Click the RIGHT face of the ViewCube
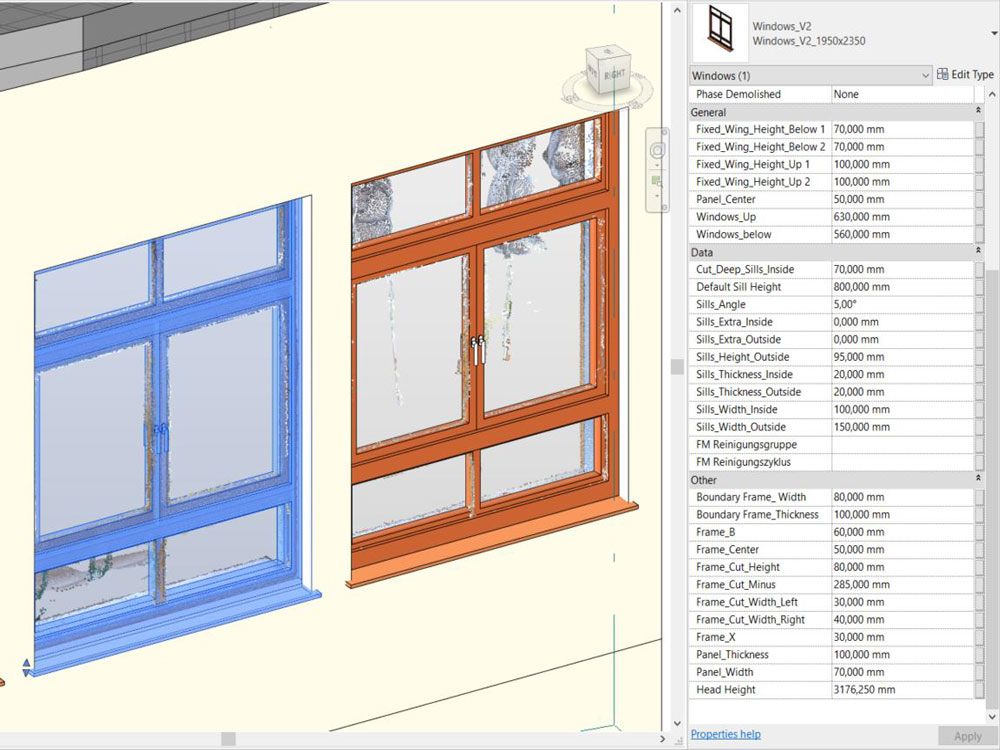This screenshot has width=1000, height=750. pos(614,74)
